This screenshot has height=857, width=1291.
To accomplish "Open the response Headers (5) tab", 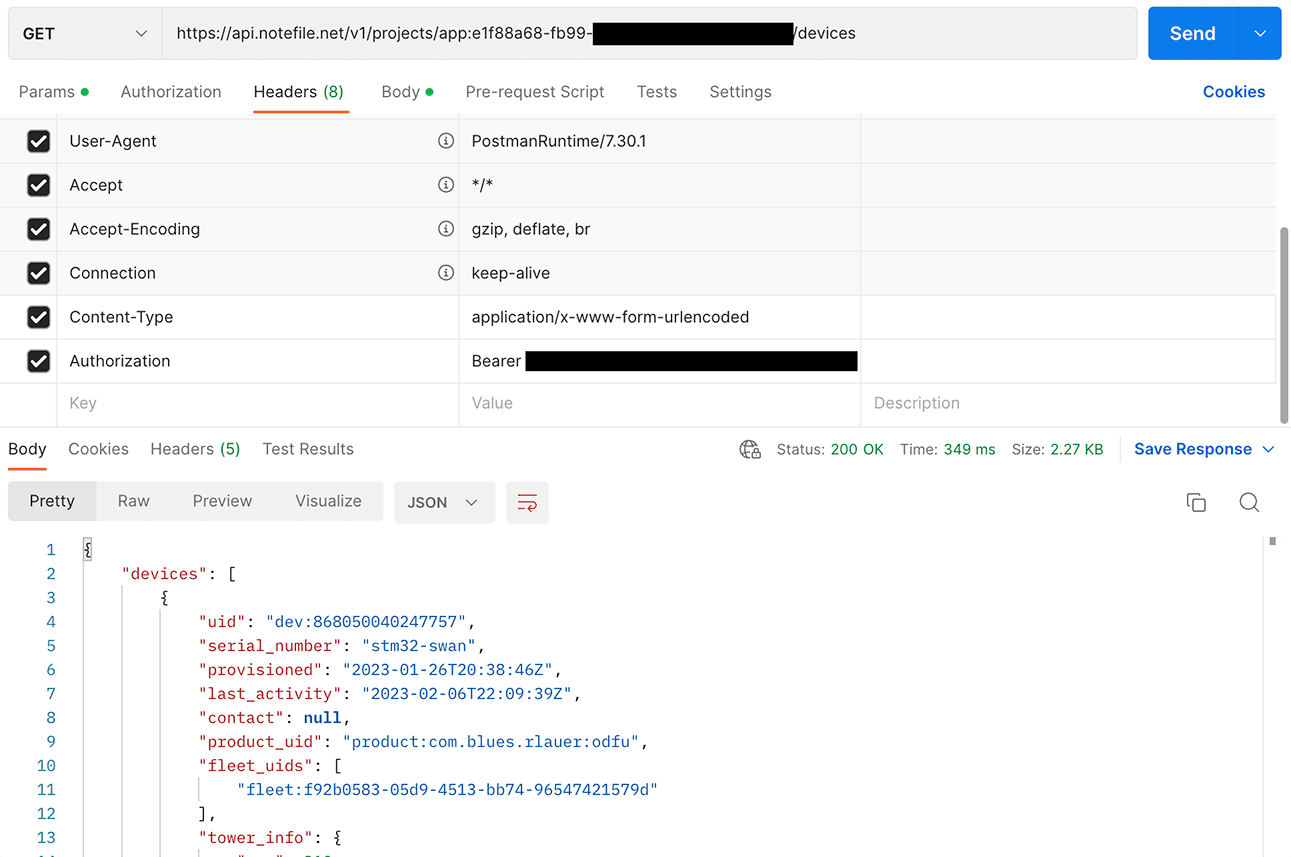I will coord(195,450).
